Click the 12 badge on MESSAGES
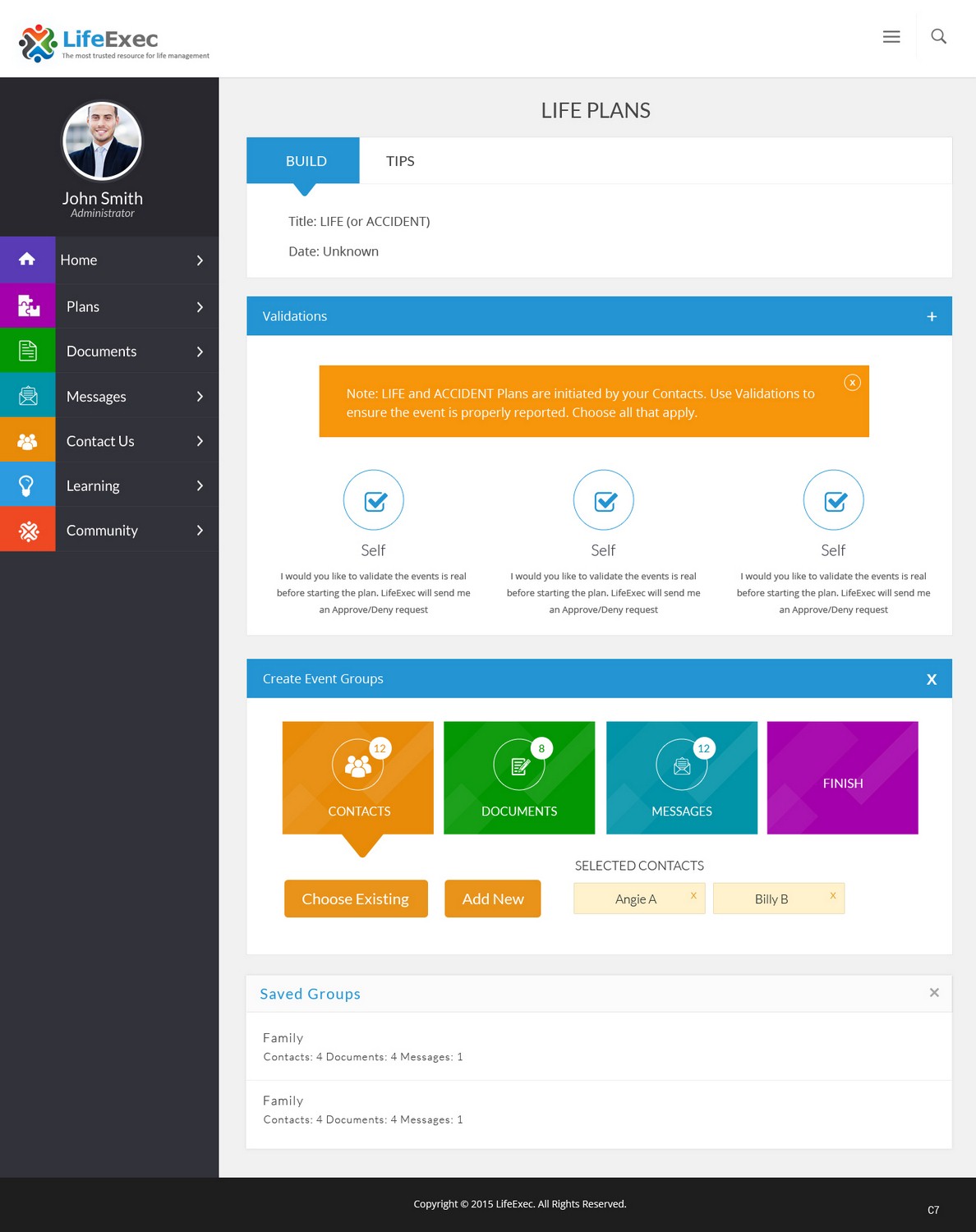 (704, 748)
